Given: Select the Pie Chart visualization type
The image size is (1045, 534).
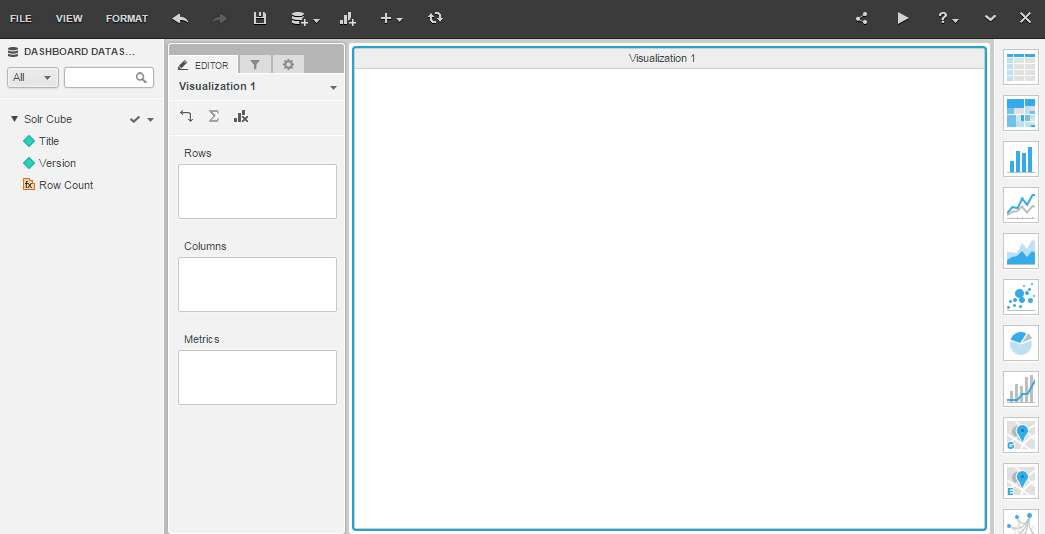Looking at the screenshot, I should click(1021, 343).
